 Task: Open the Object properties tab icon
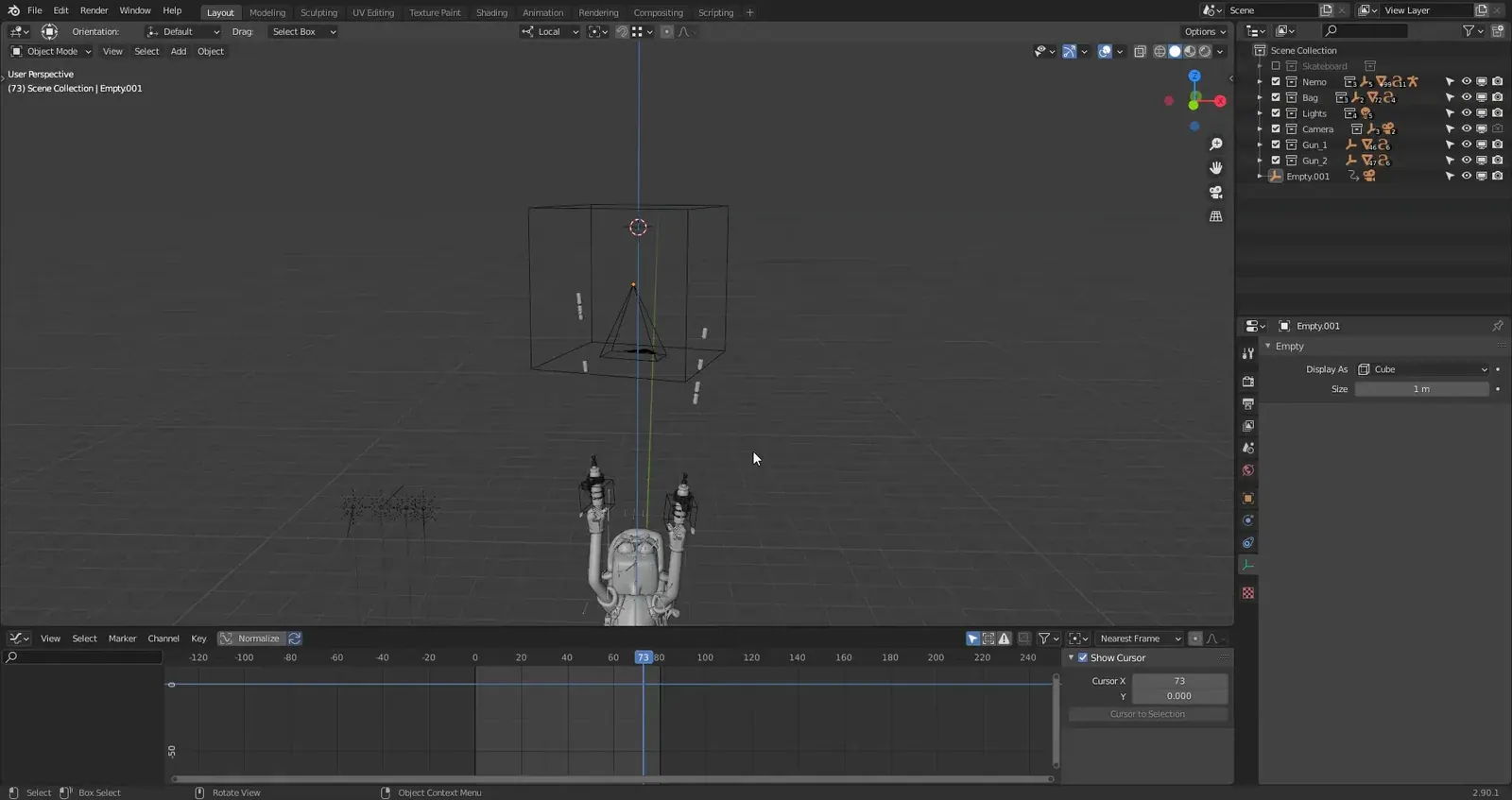pyautogui.click(x=1247, y=499)
